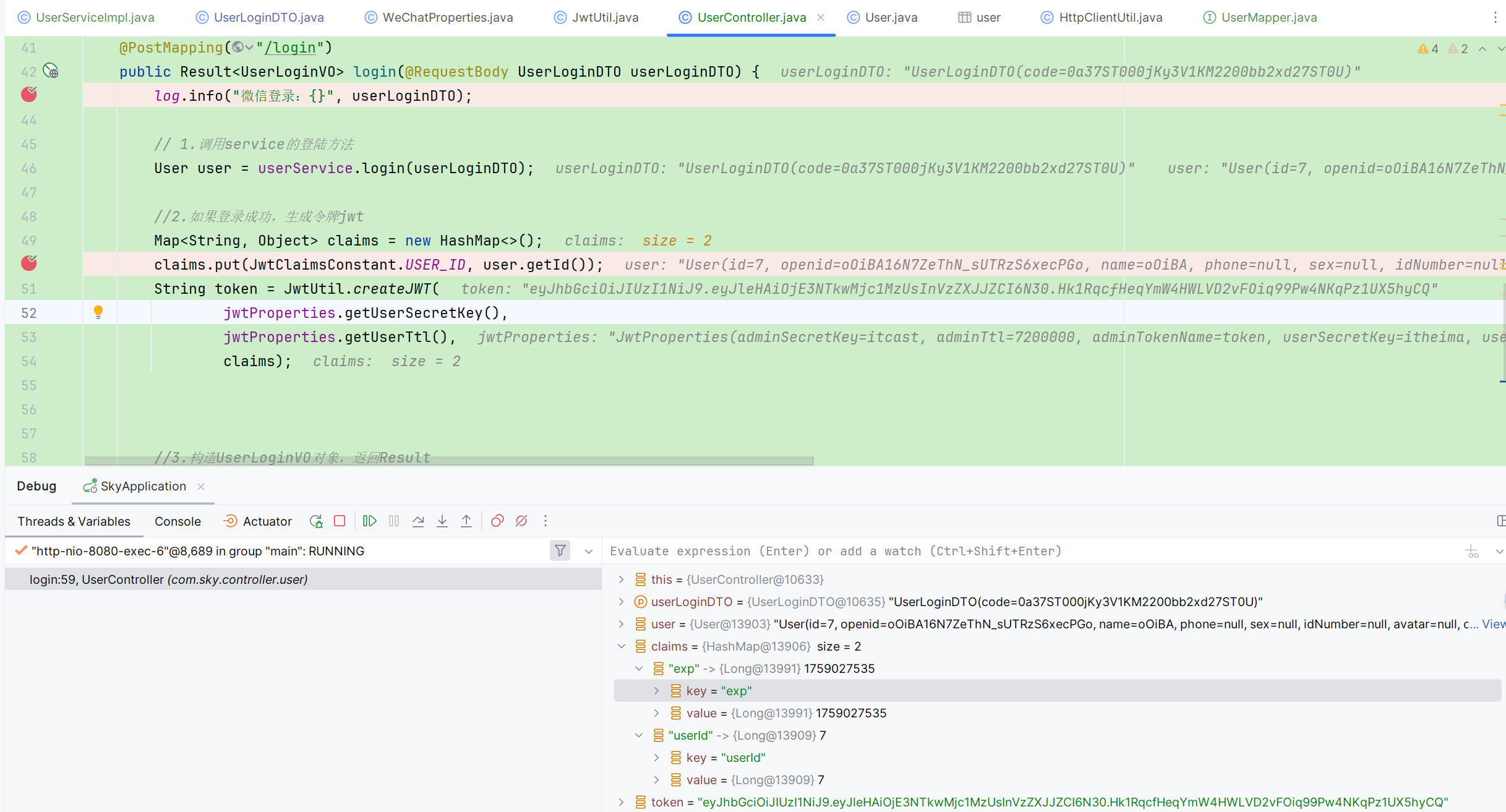
Task: Expand the token variable node
Action: tap(622, 802)
